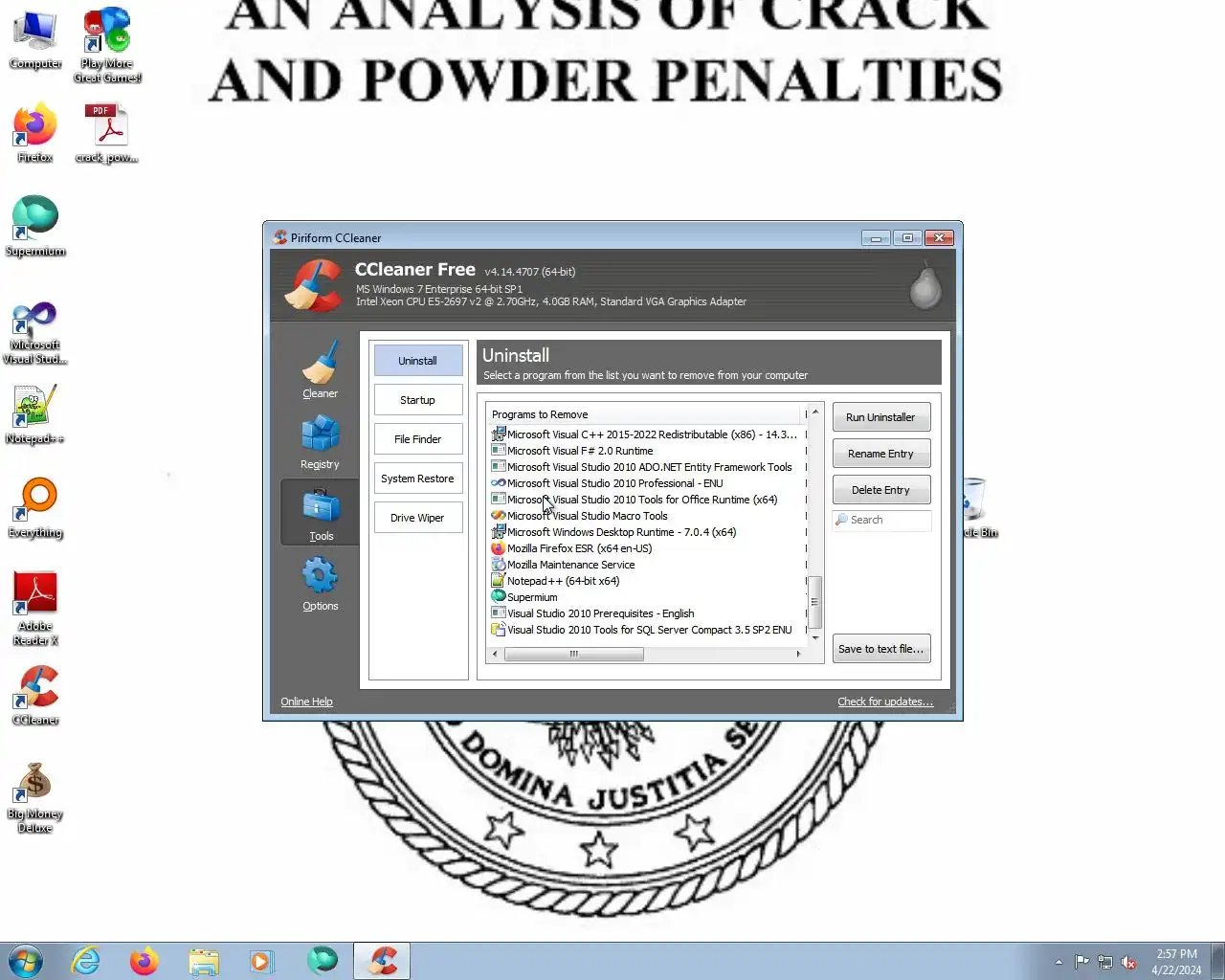This screenshot has height=980, width=1225.
Task: Open the Cleaner section in CCleaner sidebar
Action: [x=320, y=370]
